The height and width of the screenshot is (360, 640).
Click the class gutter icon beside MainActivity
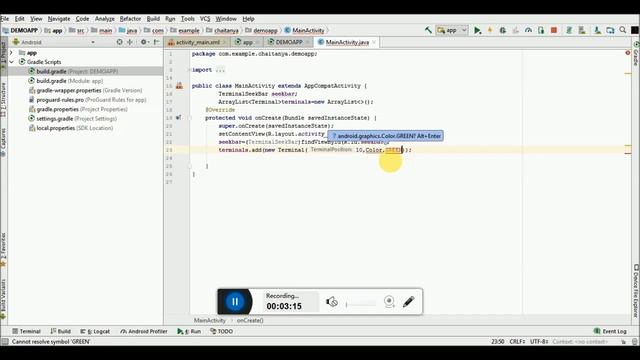pyautogui.click(x=179, y=86)
